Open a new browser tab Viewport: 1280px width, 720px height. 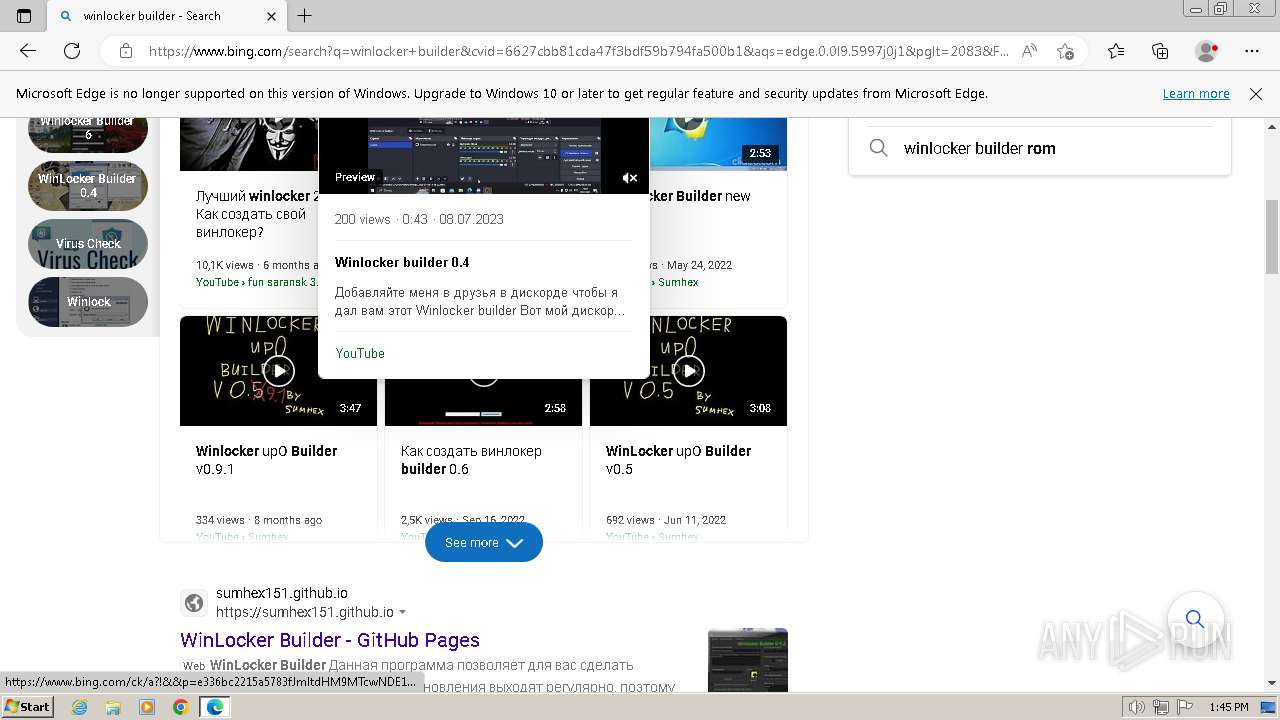click(x=305, y=16)
